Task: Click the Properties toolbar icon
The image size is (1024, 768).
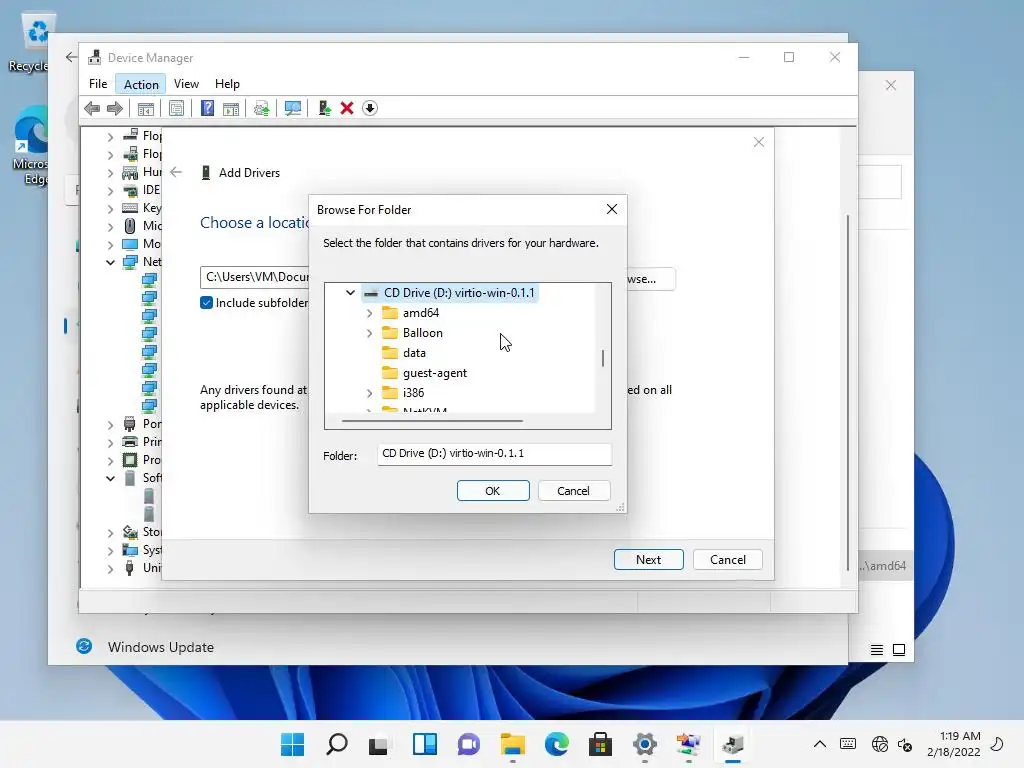Action: (x=176, y=108)
